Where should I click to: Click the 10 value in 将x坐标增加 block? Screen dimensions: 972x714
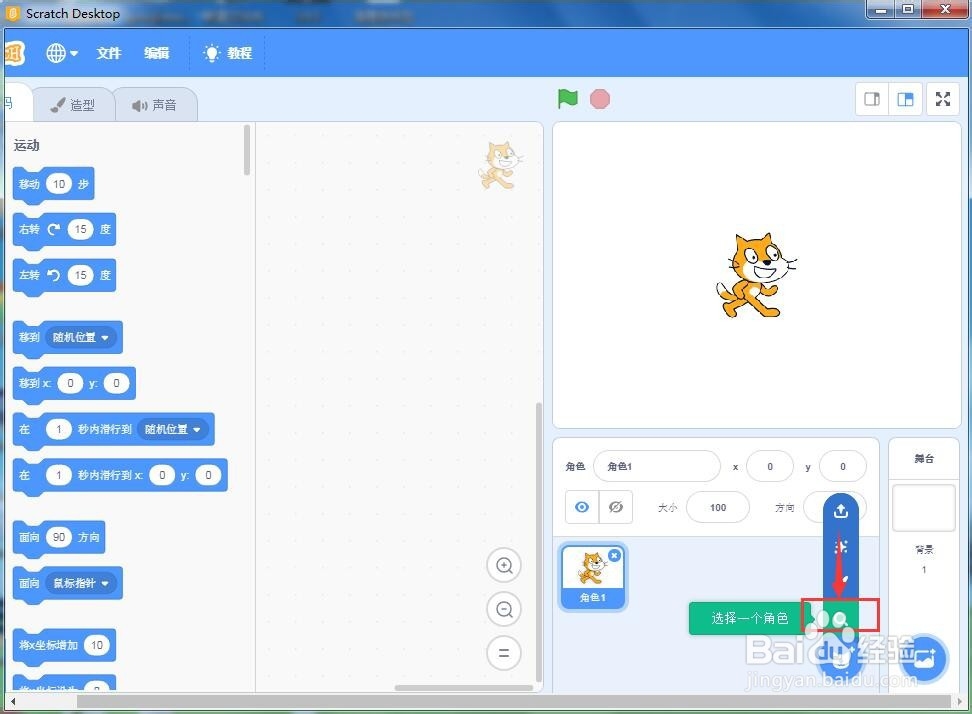(97, 645)
